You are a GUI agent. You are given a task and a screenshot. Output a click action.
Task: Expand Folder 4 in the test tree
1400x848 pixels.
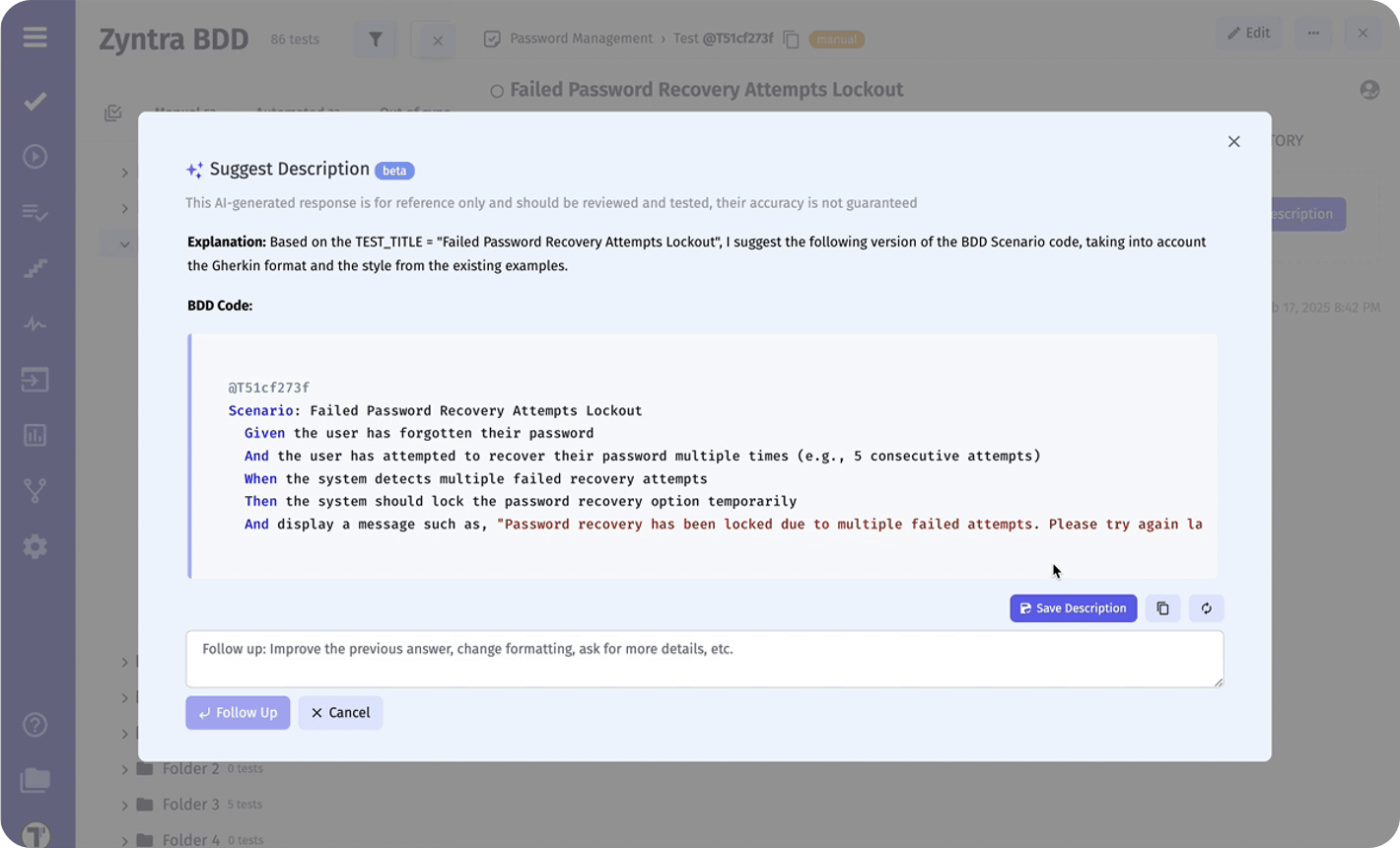coord(124,839)
